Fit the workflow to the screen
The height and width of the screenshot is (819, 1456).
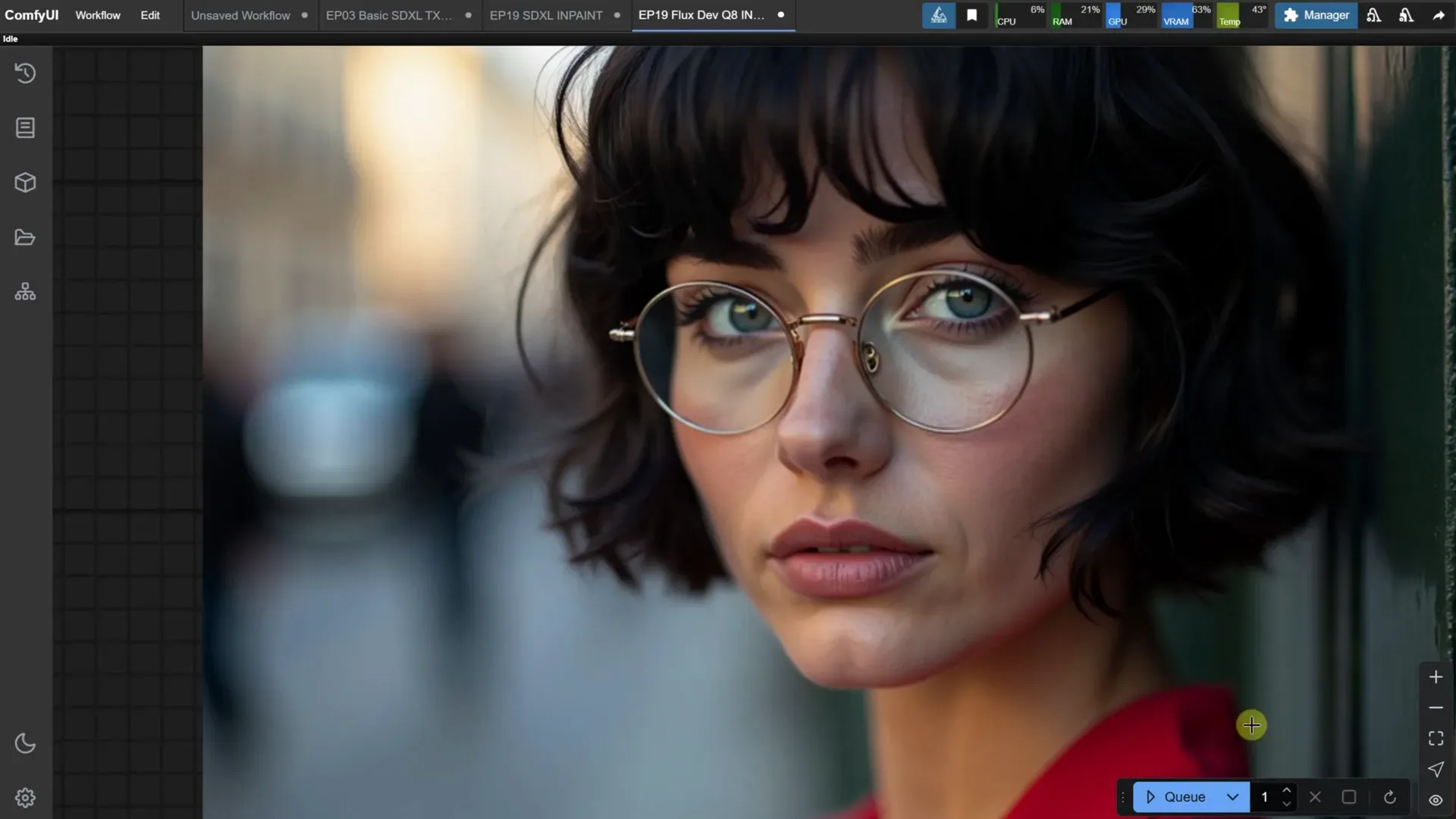(x=1436, y=738)
